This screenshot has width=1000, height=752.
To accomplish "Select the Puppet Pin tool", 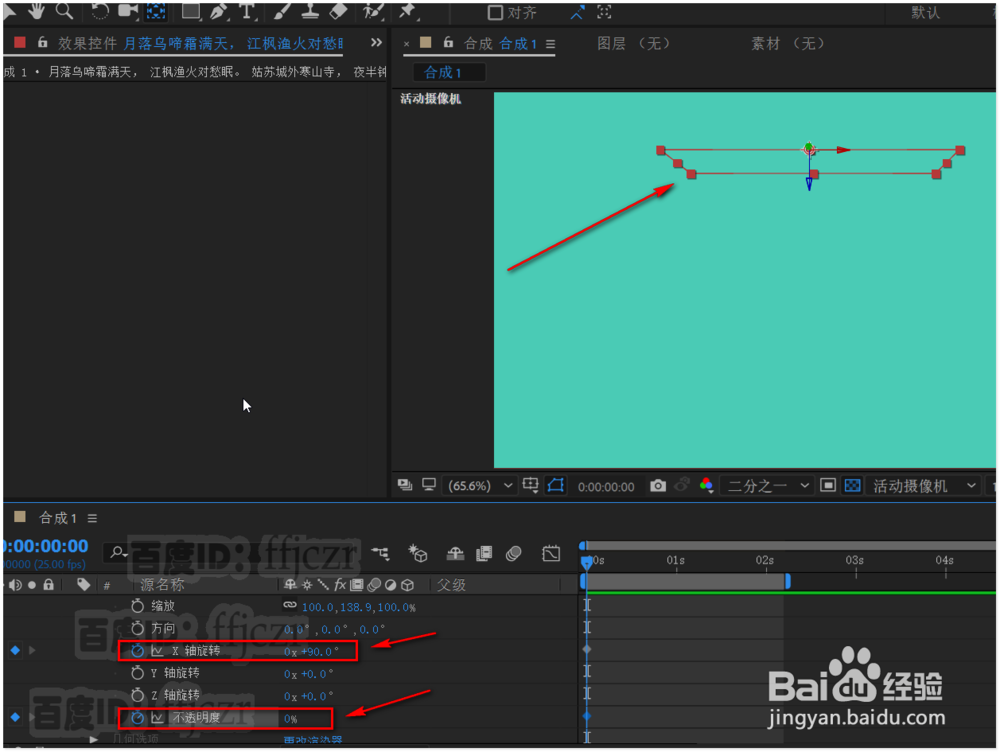I will pyautogui.click(x=407, y=10).
